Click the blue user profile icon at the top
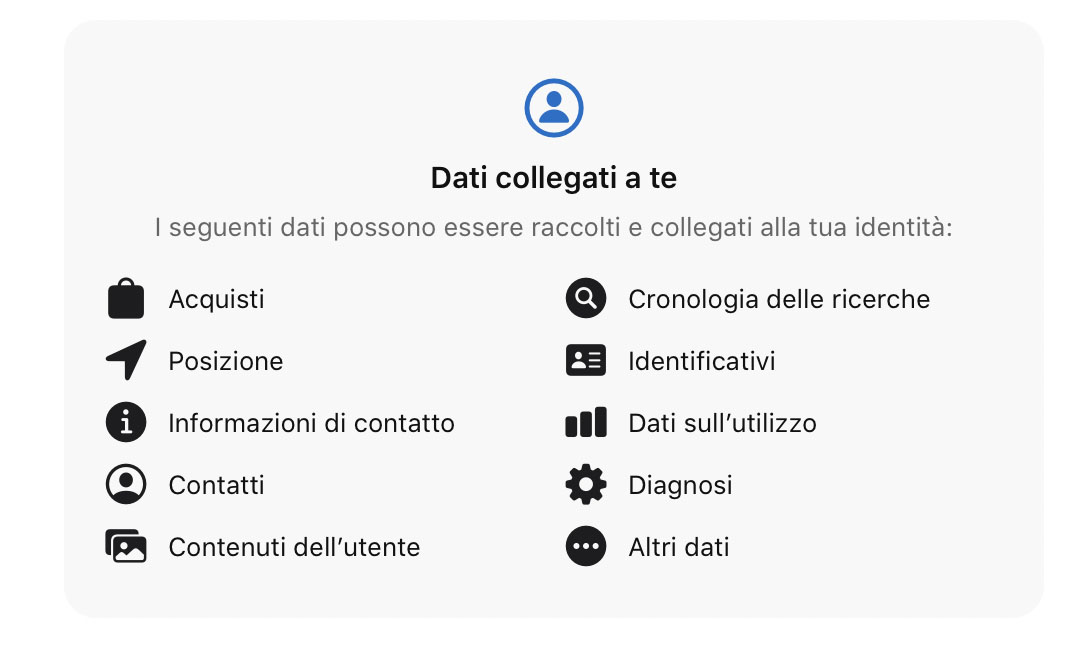The image size is (1074, 652). coord(553,107)
